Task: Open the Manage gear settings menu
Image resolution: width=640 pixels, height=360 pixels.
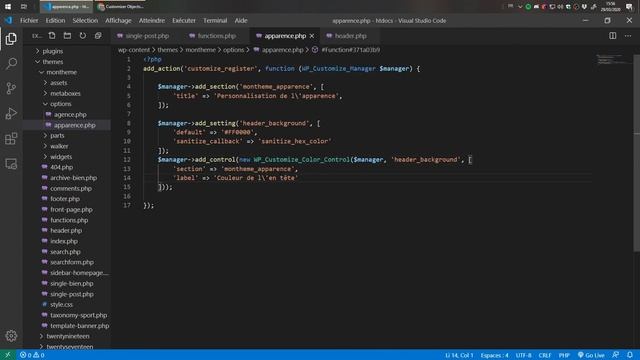Action: (x=11, y=336)
